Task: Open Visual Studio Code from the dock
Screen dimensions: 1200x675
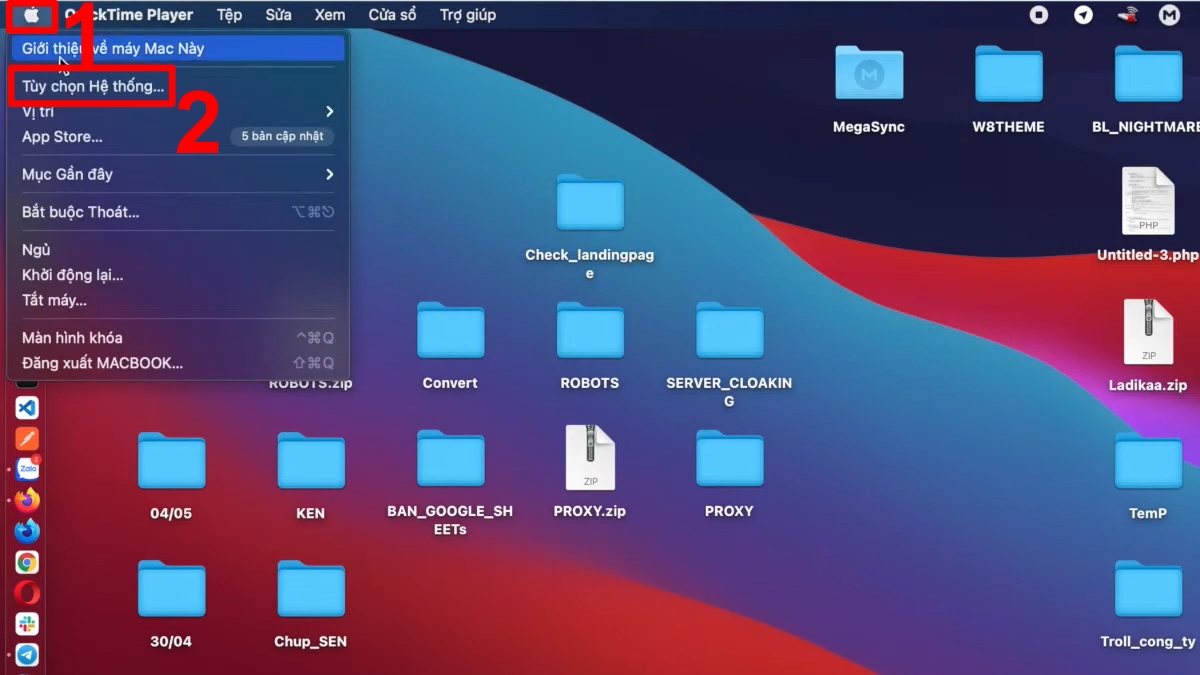Action: (27, 408)
